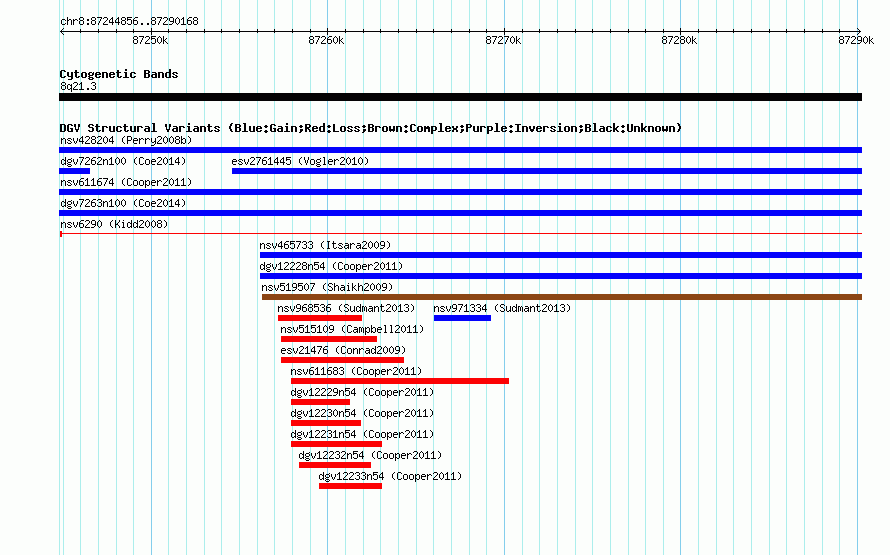The height and width of the screenshot is (555, 890).
Task: Open dgv12230n54 (Cooper2011) label
Action: tap(362, 413)
